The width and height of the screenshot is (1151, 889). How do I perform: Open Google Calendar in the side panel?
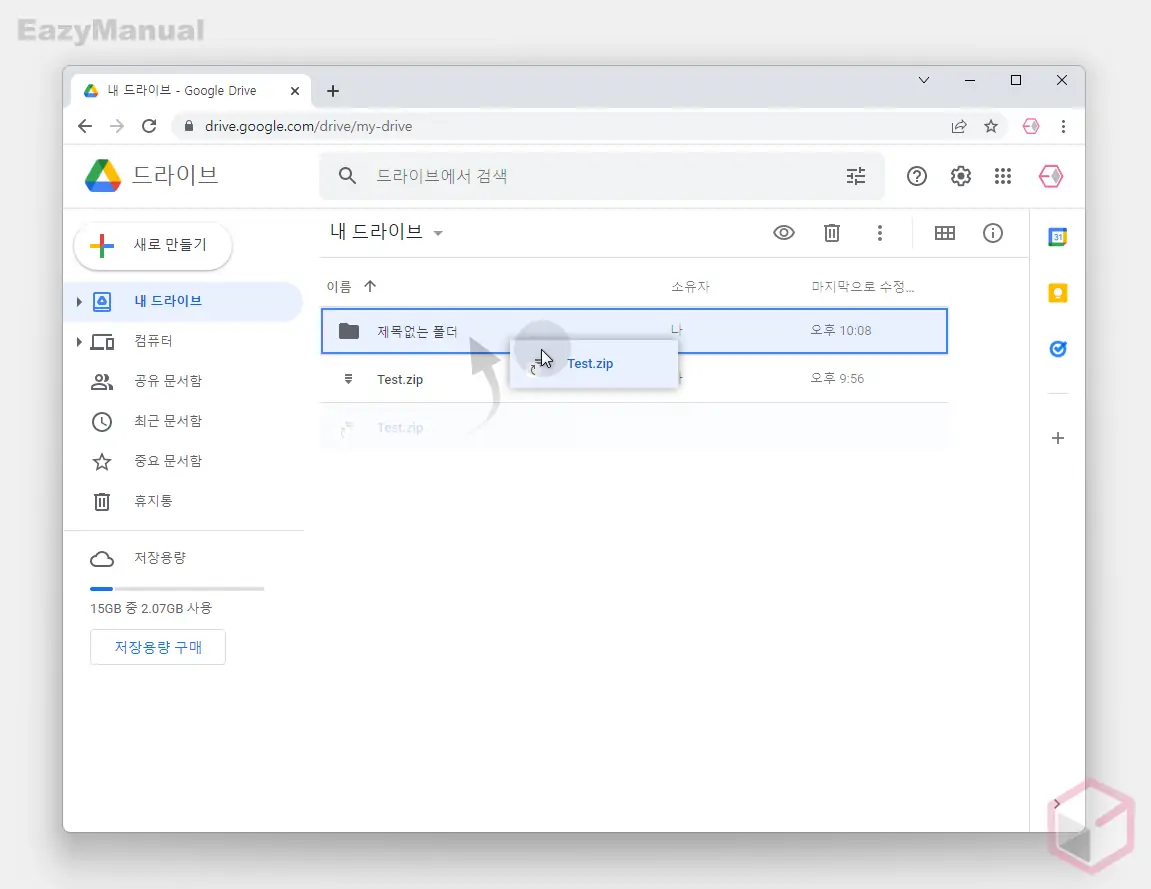tap(1057, 237)
